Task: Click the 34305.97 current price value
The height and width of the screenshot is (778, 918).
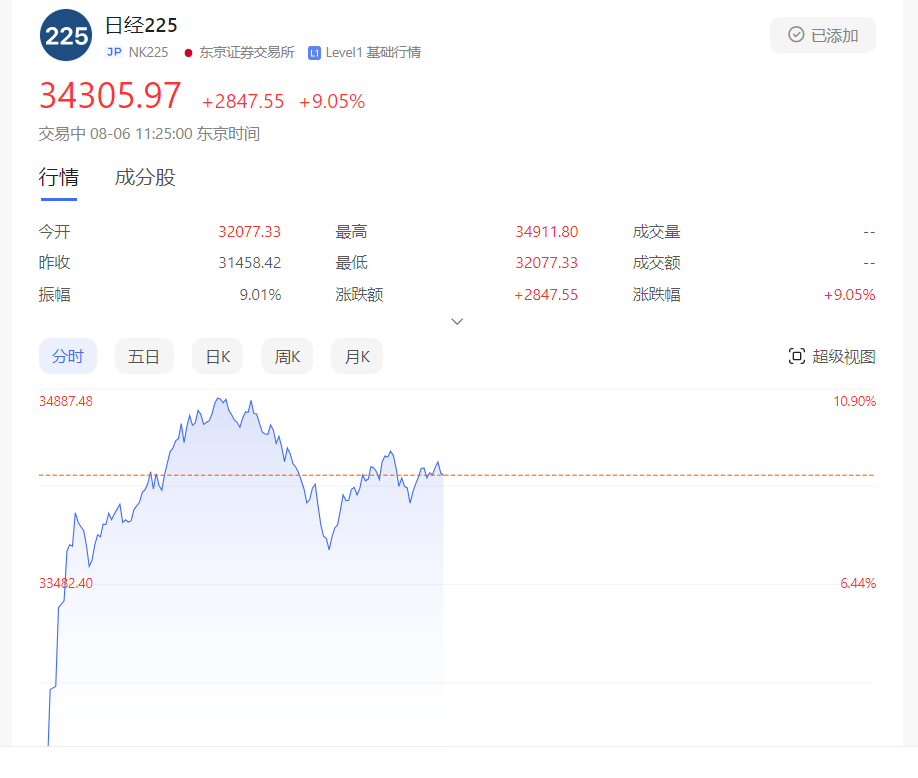Action: [x=110, y=96]
